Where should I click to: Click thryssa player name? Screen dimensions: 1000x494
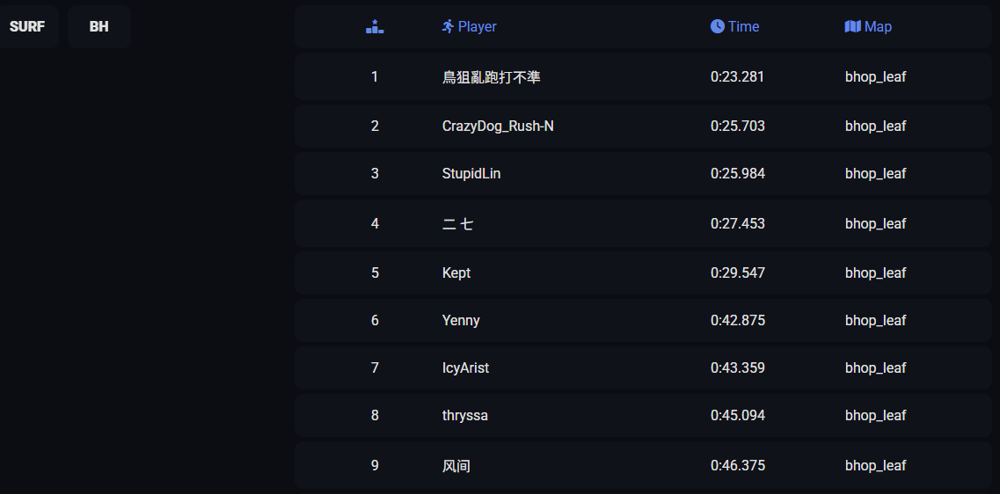465,416
